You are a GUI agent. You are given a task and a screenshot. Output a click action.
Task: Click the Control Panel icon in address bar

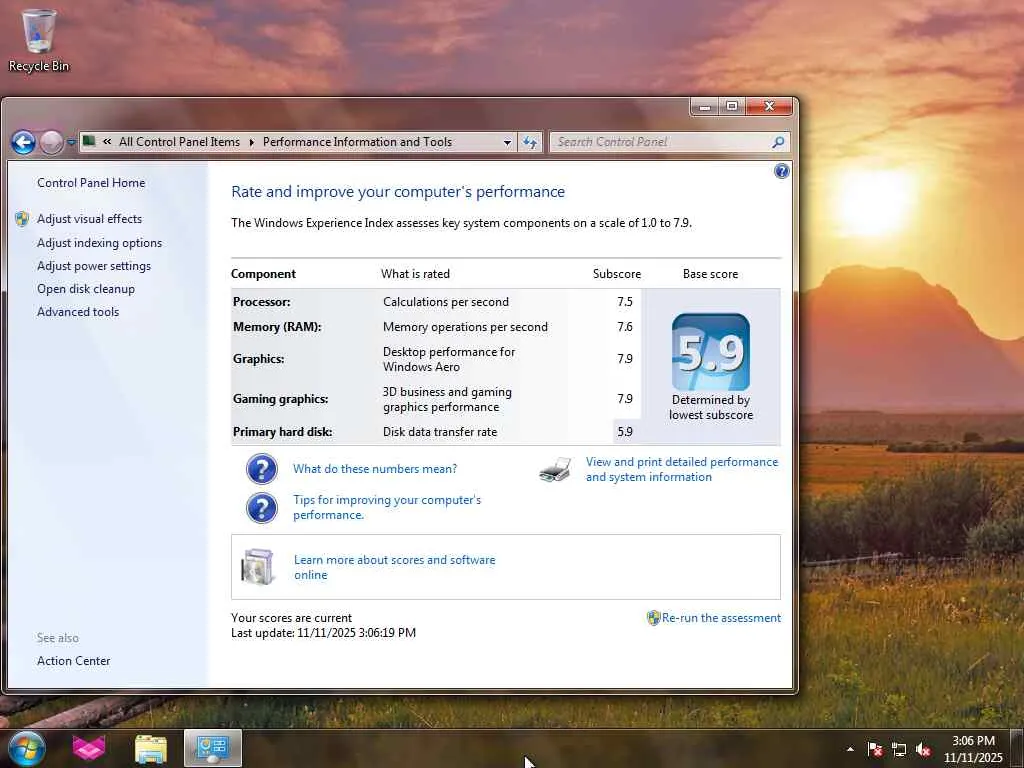89,141
